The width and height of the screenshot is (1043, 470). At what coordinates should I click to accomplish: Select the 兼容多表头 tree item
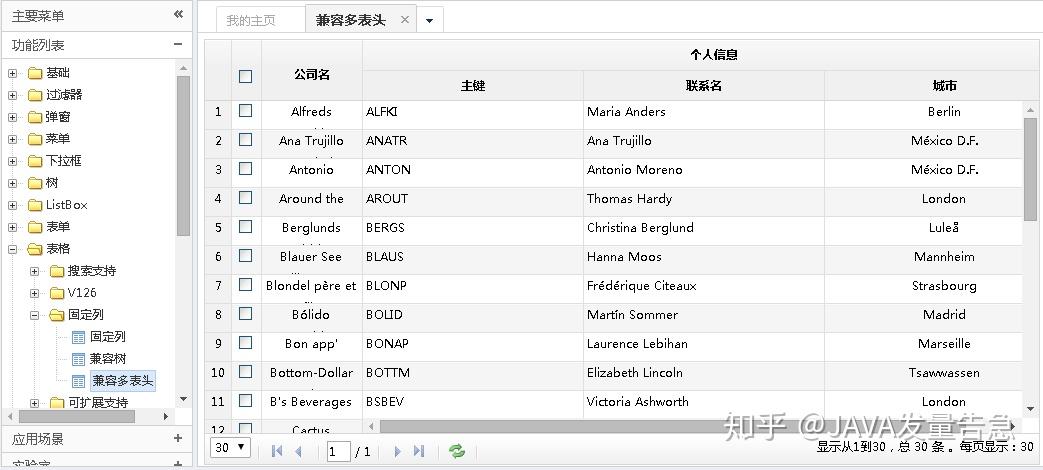[122, 381]
